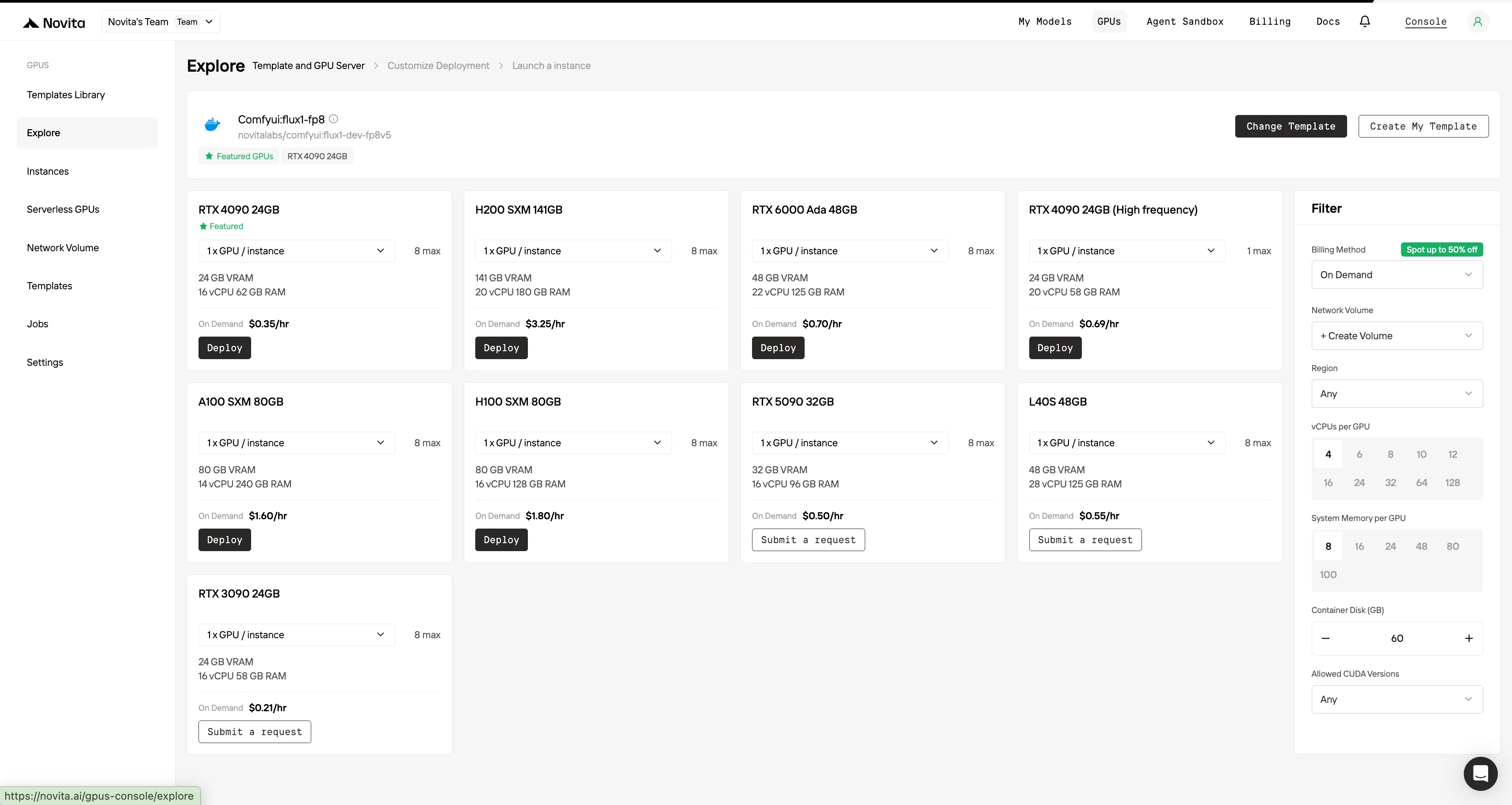Click Create My Template button
This screenshot has width=1512, height=805.
tap(1424, 126)
